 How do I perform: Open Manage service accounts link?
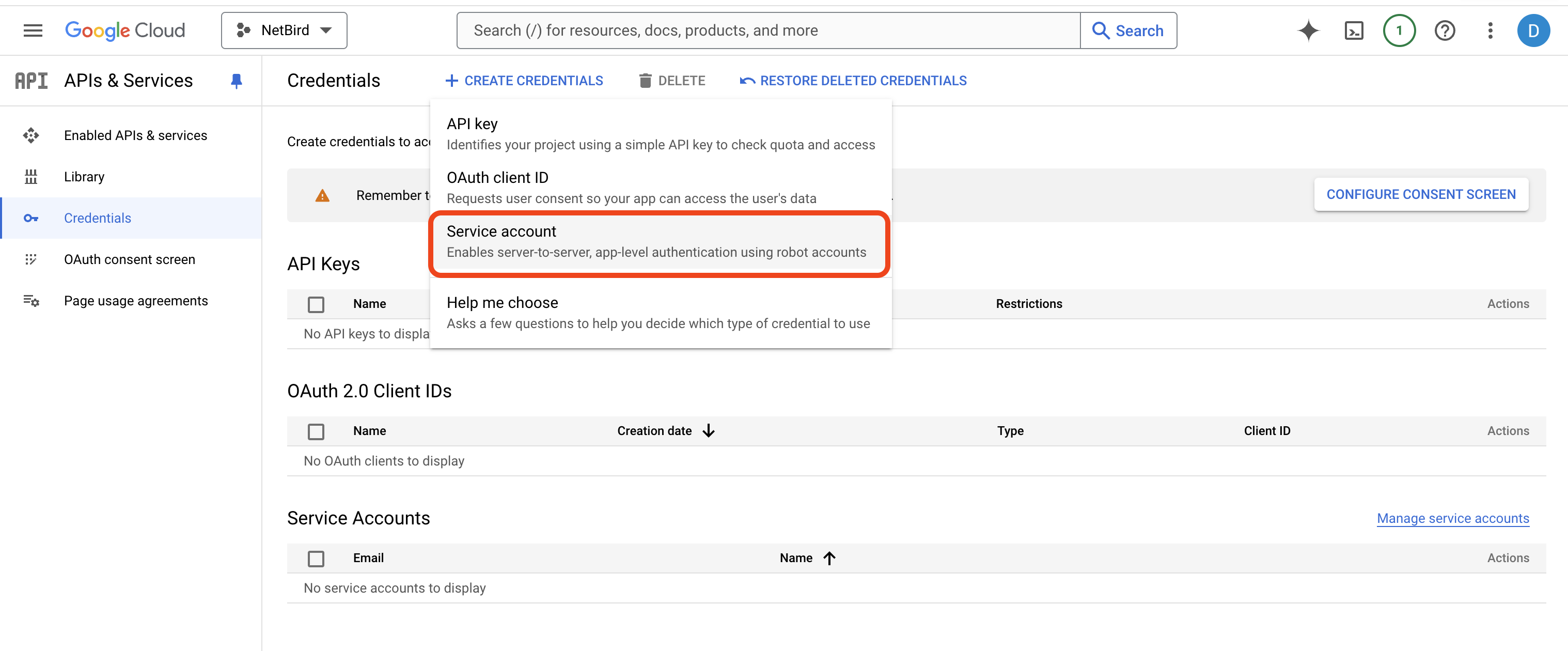click(1453, 518)
